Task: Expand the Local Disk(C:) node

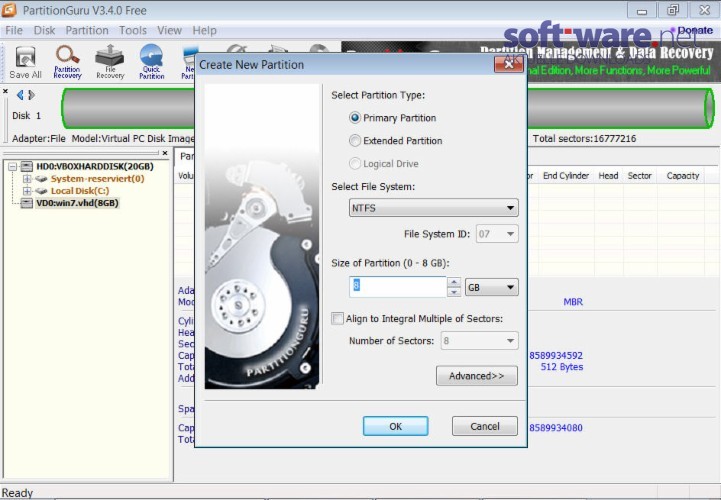Action: (x=27, y=190)
